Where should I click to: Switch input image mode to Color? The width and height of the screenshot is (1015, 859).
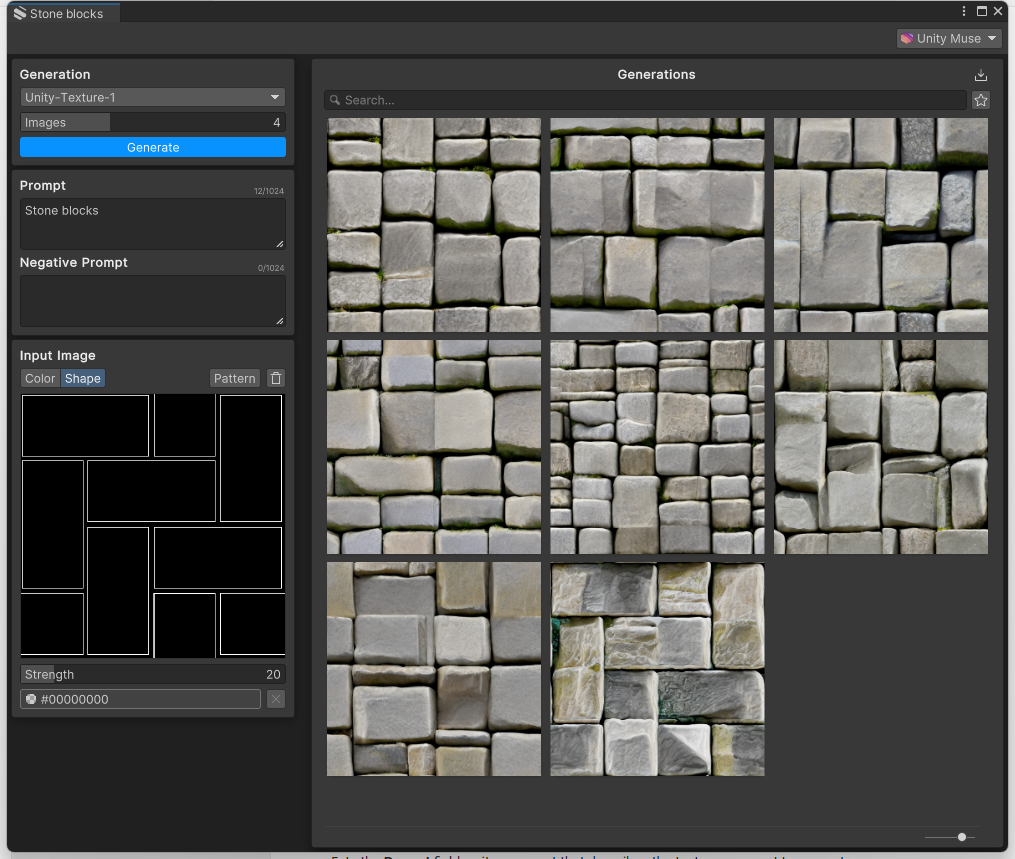pyautogui.click(x=40, y=378)
